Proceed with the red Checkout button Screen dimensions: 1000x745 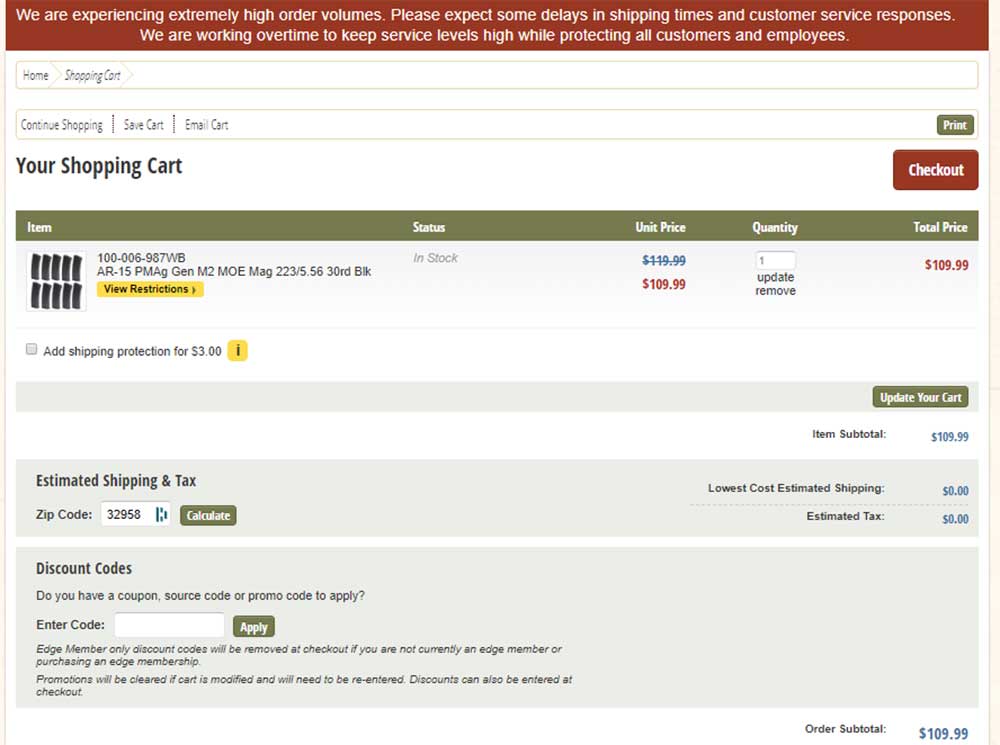pyautogui.click(x=935, y=170)
